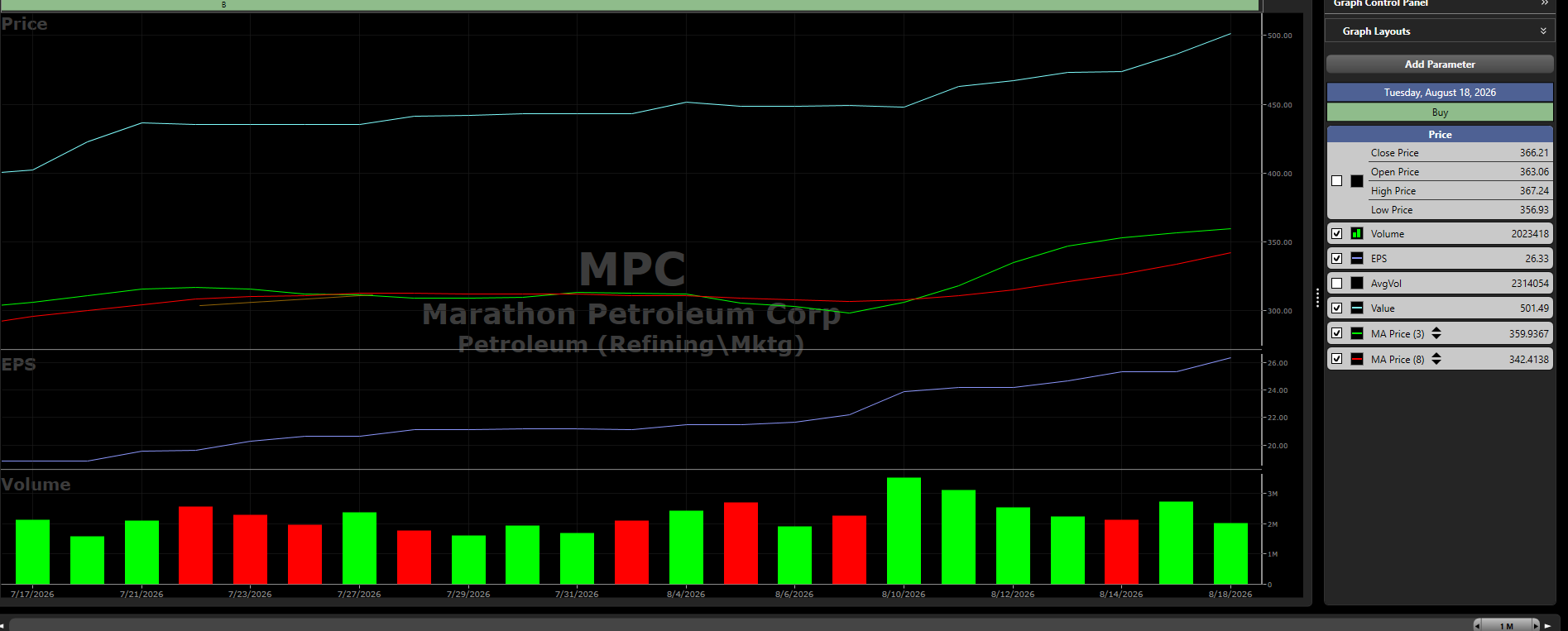Click the 8/10/2026 volume bar

[904, 531]
